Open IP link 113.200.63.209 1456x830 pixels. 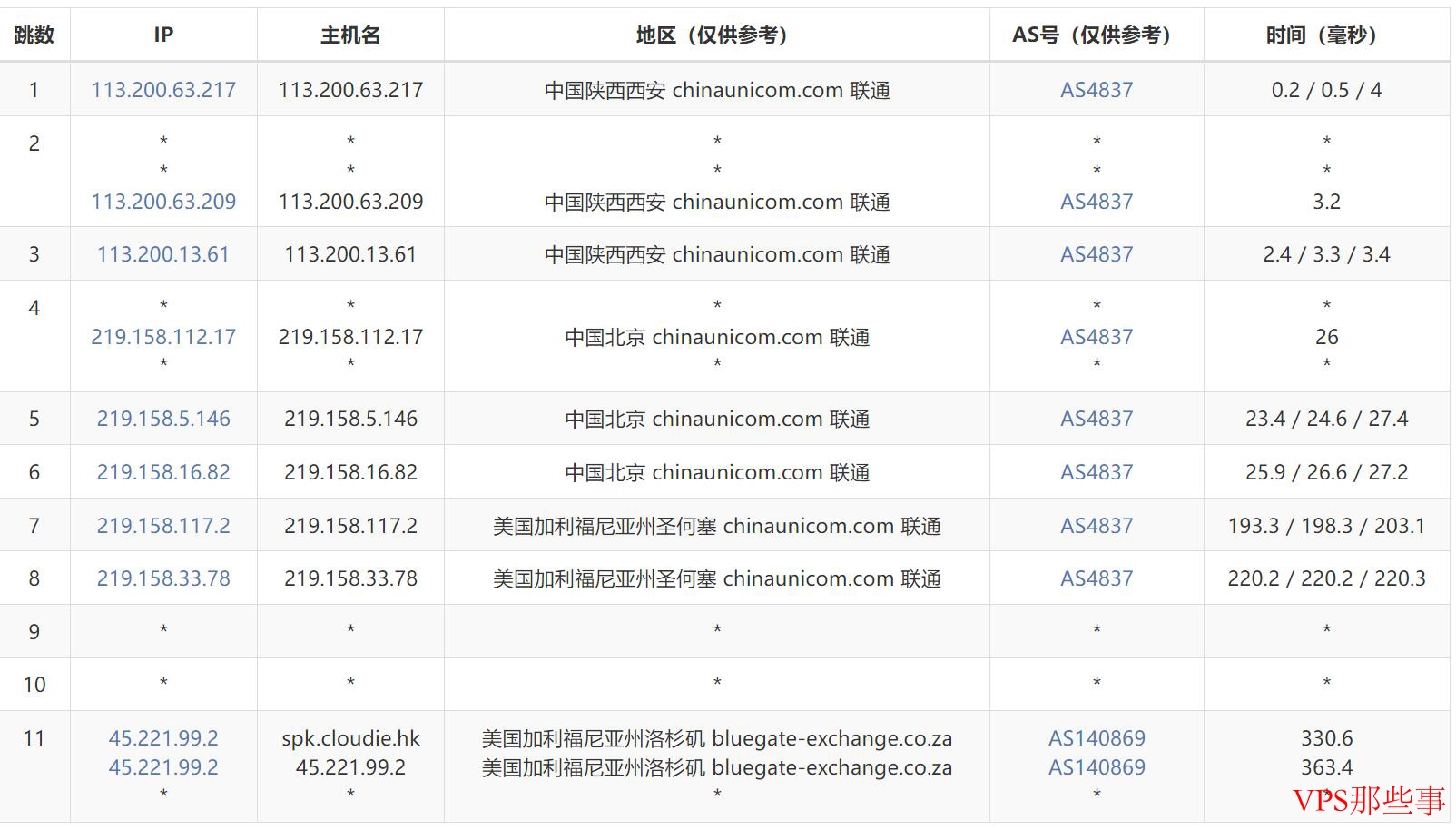pos(163,202)
